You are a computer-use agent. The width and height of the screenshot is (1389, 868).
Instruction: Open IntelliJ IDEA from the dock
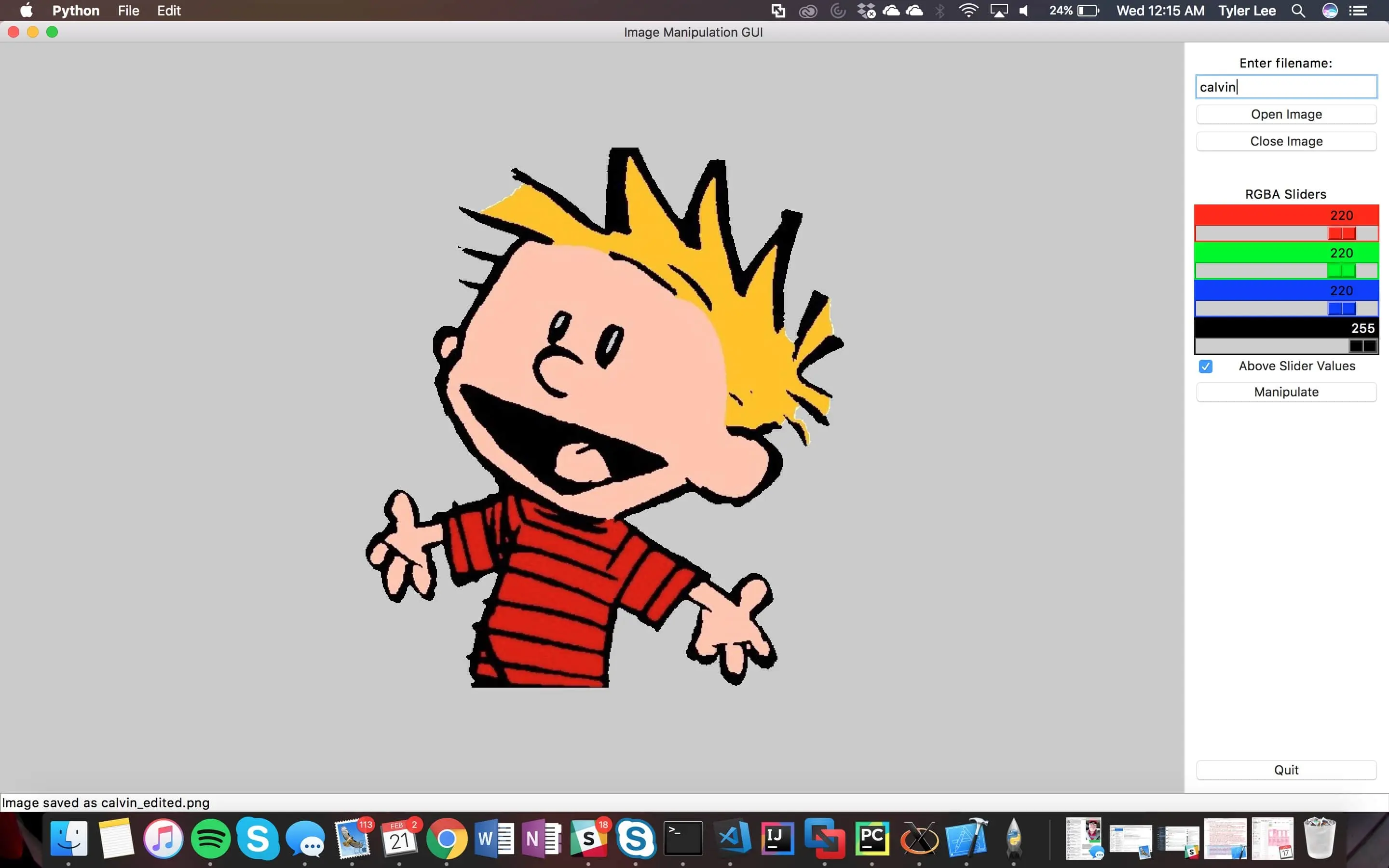(778, 839)
